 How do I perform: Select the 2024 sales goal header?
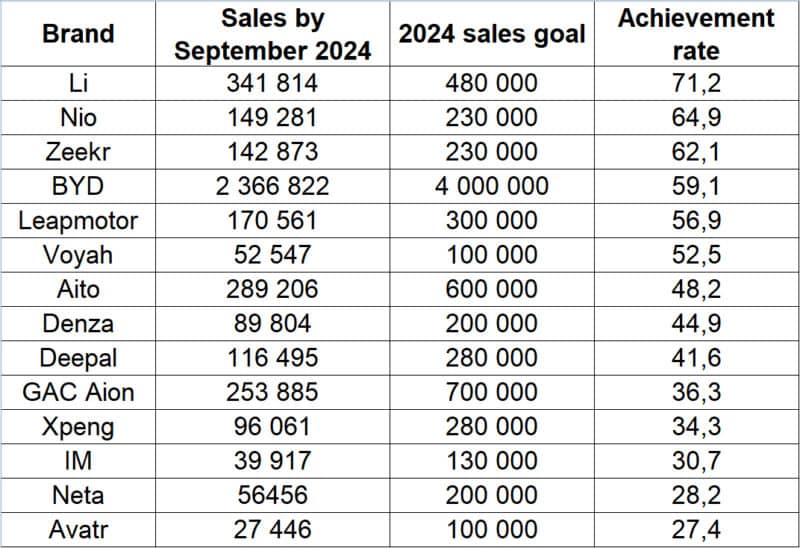point(492,34)
